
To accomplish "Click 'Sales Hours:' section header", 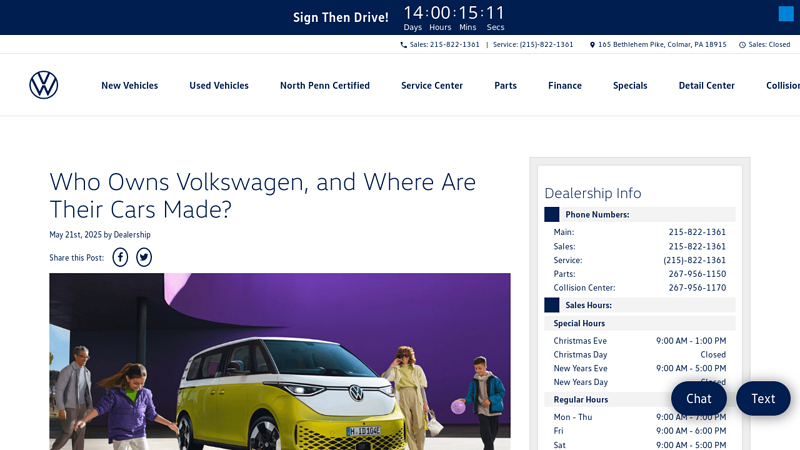I will pos(640,305).
